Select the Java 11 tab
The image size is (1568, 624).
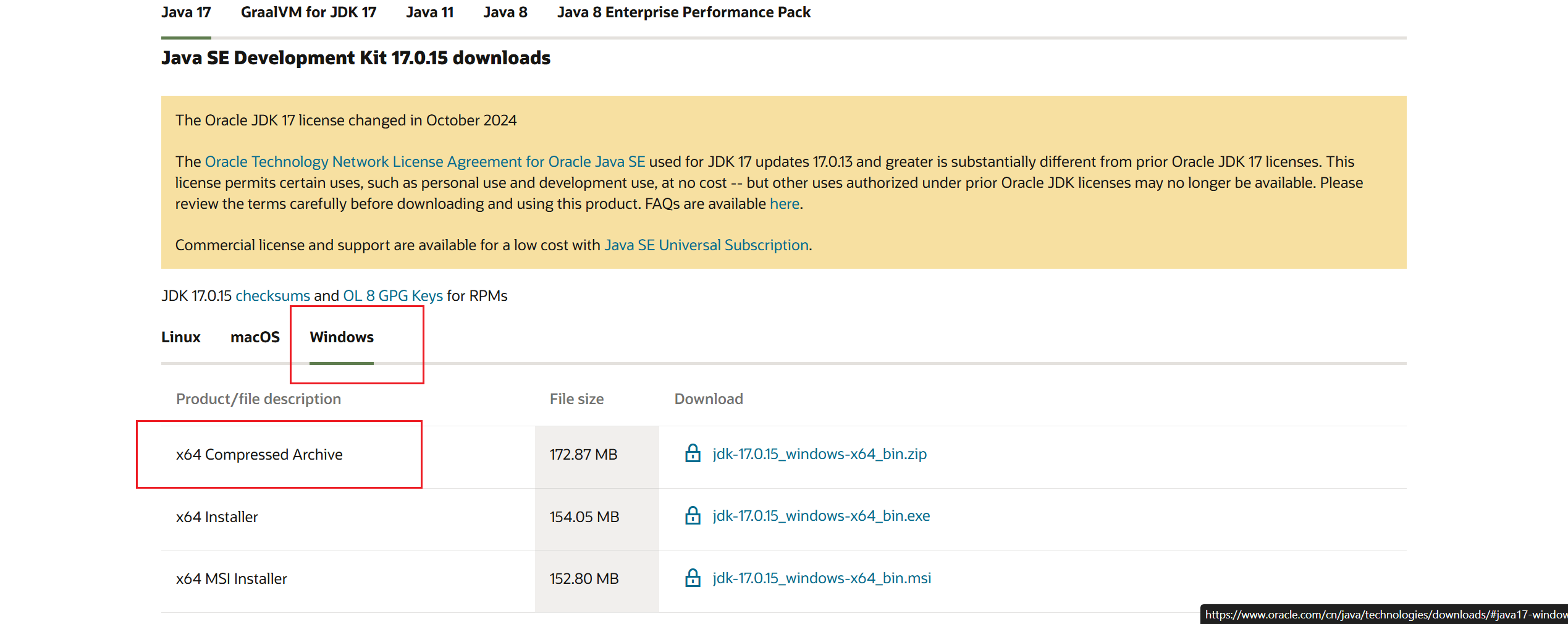(430, 12)
